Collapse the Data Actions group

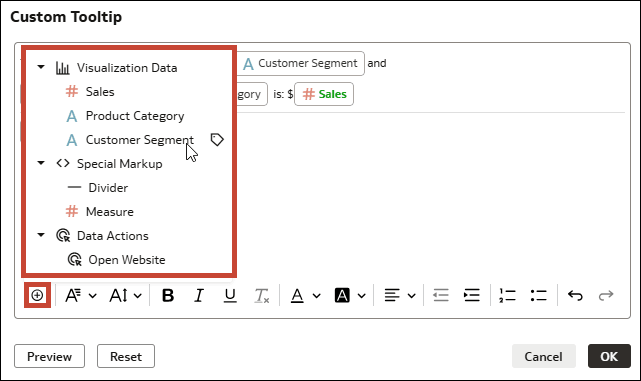coord(41,235)
